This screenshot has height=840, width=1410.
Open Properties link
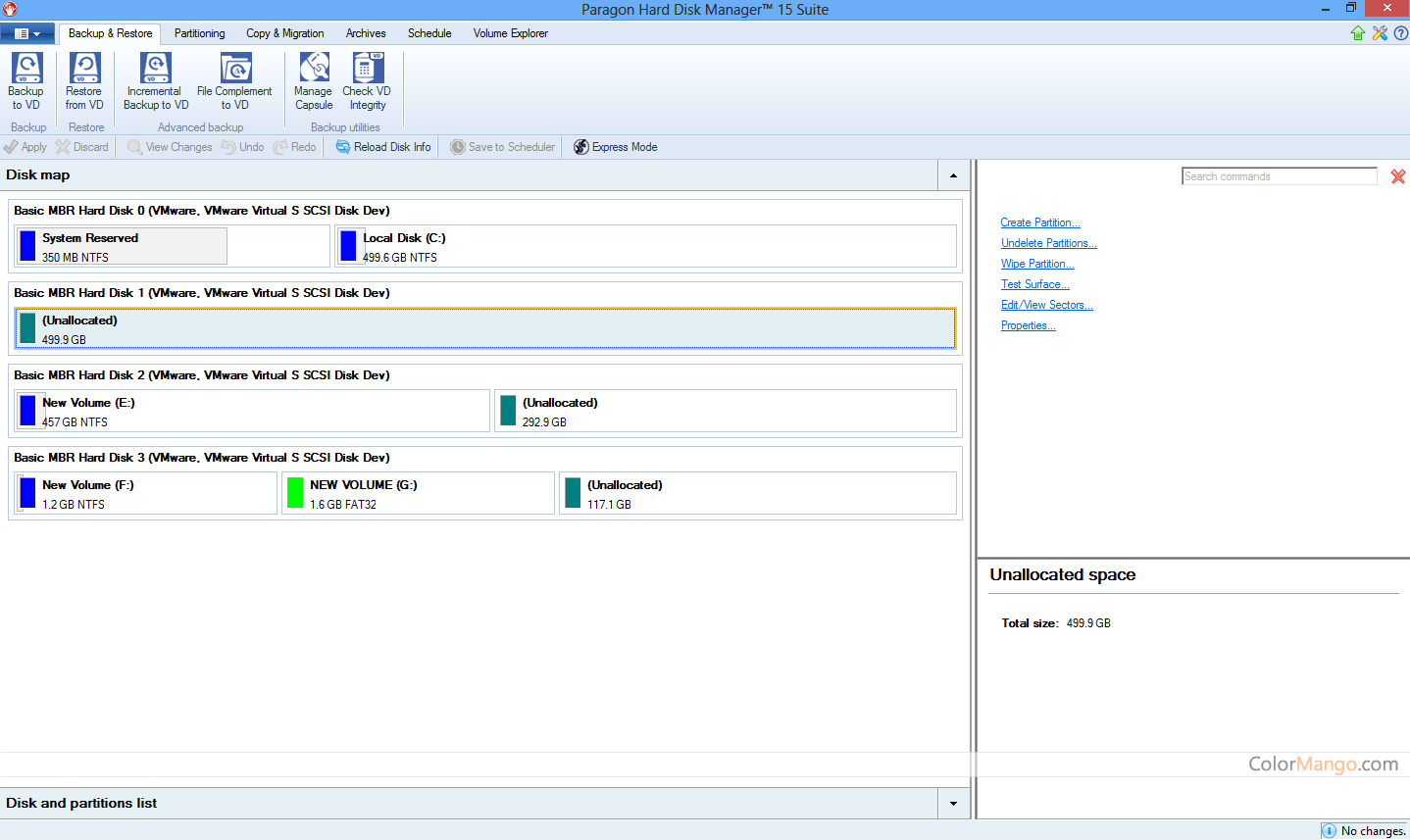(x=1029, y=325)
